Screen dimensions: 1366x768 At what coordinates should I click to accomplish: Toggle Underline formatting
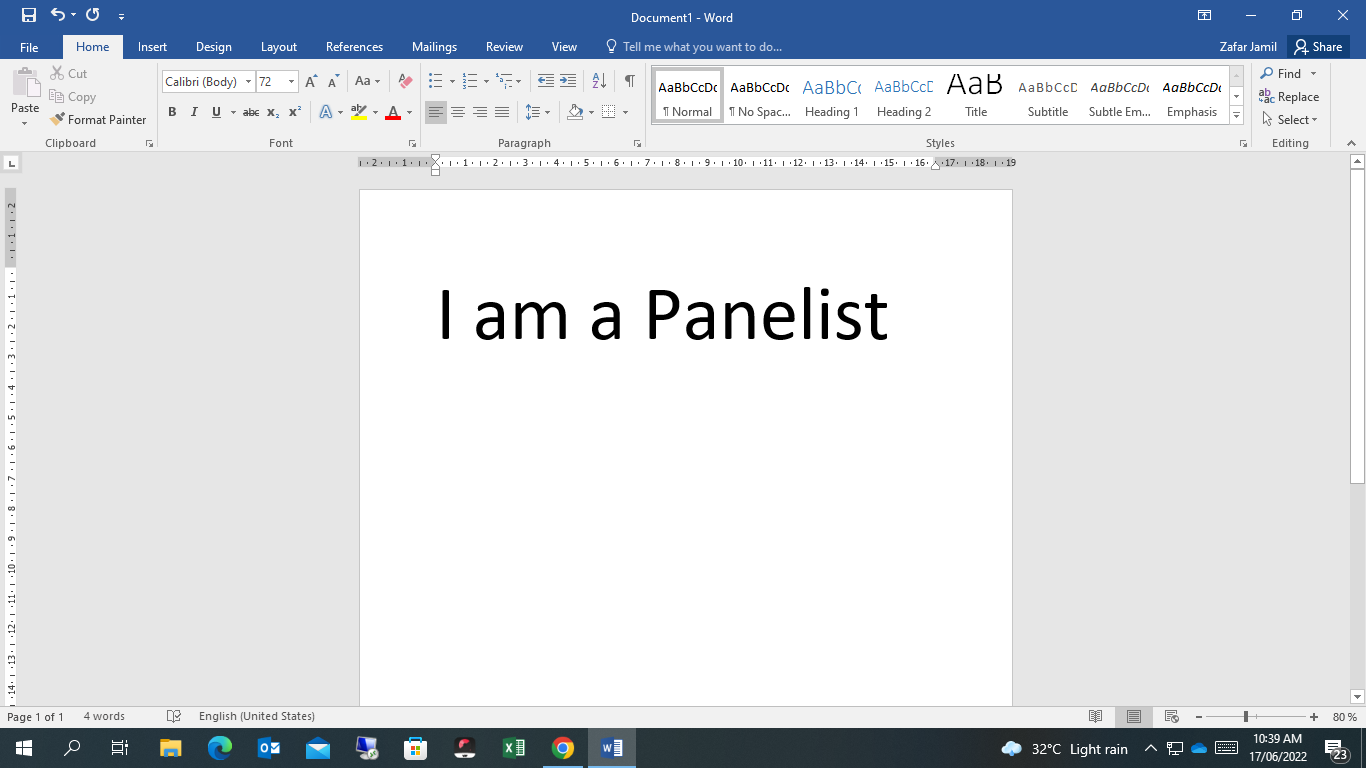pos(216,112)
